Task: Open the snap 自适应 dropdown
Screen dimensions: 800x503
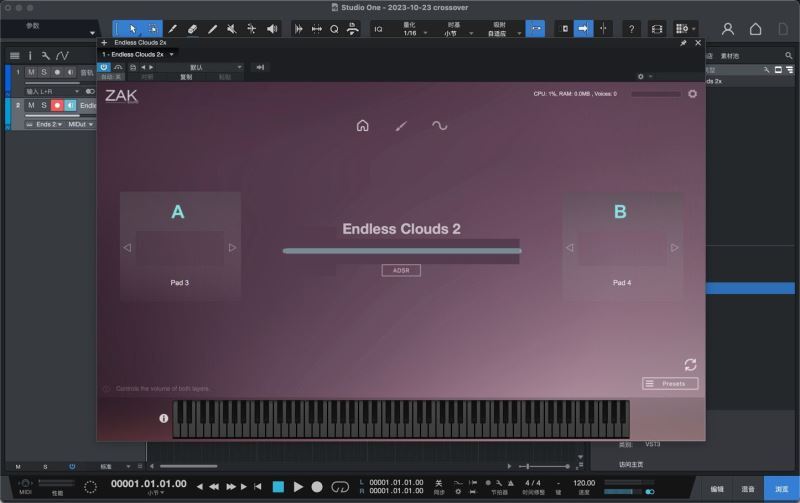Action: pyautogui.click(x=503, y=33)
